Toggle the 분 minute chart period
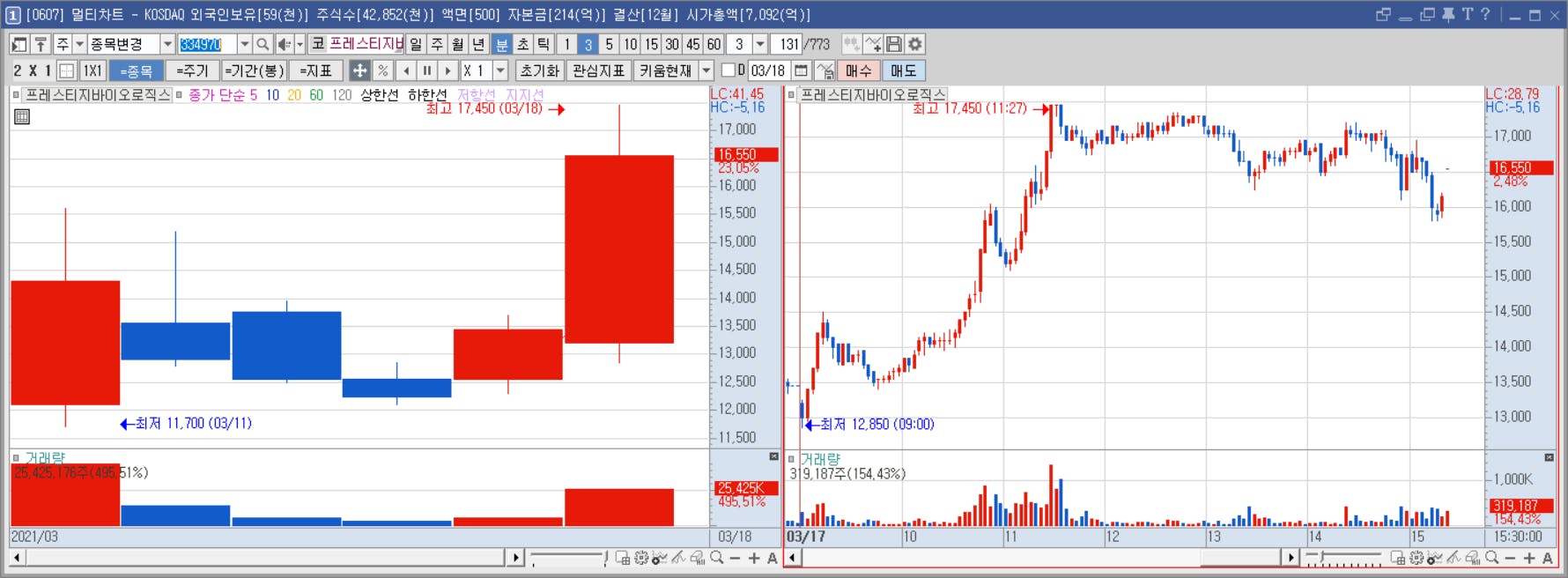 click(x=501, y=44)
